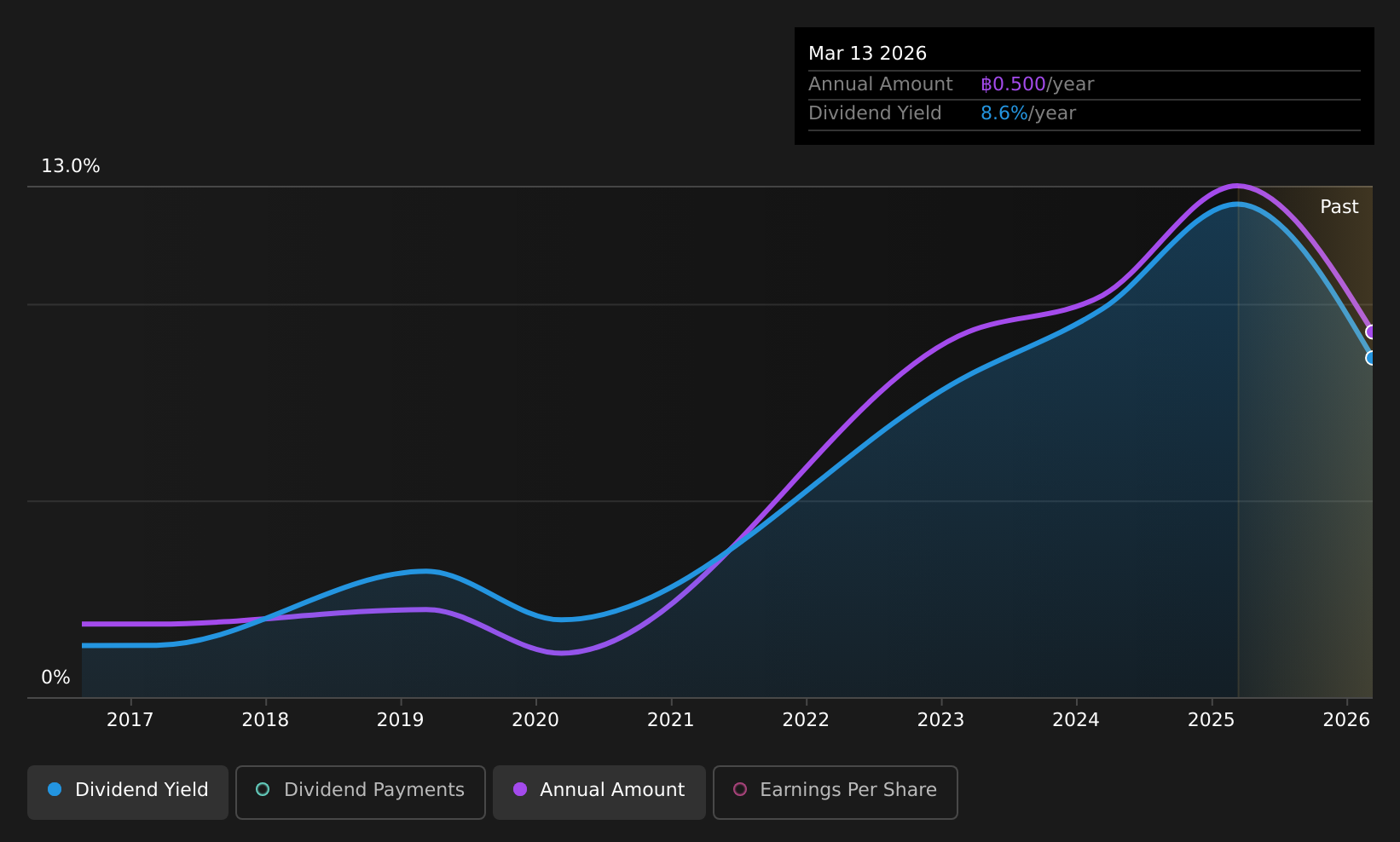Click the 13.0% y-axis label

[71, 166]
